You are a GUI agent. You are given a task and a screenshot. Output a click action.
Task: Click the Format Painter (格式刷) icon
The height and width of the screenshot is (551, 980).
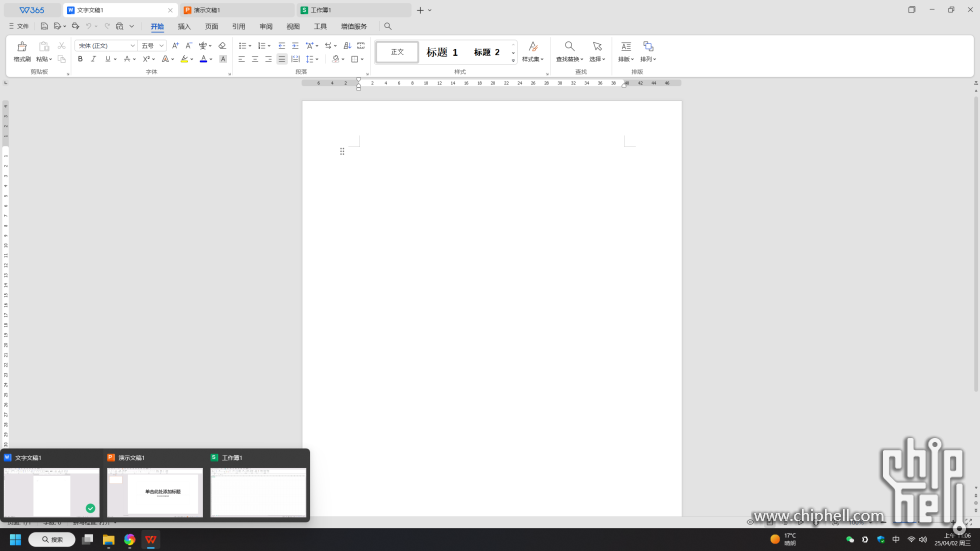coord(22,47)
